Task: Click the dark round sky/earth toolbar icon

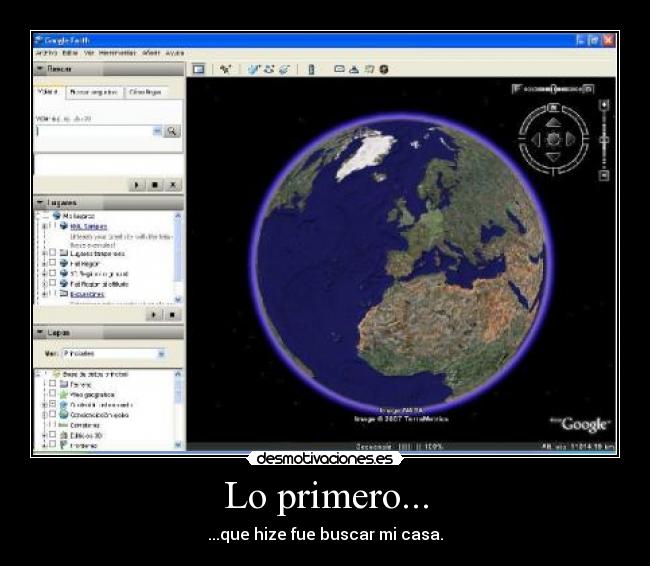Action: tap(384, 69)
